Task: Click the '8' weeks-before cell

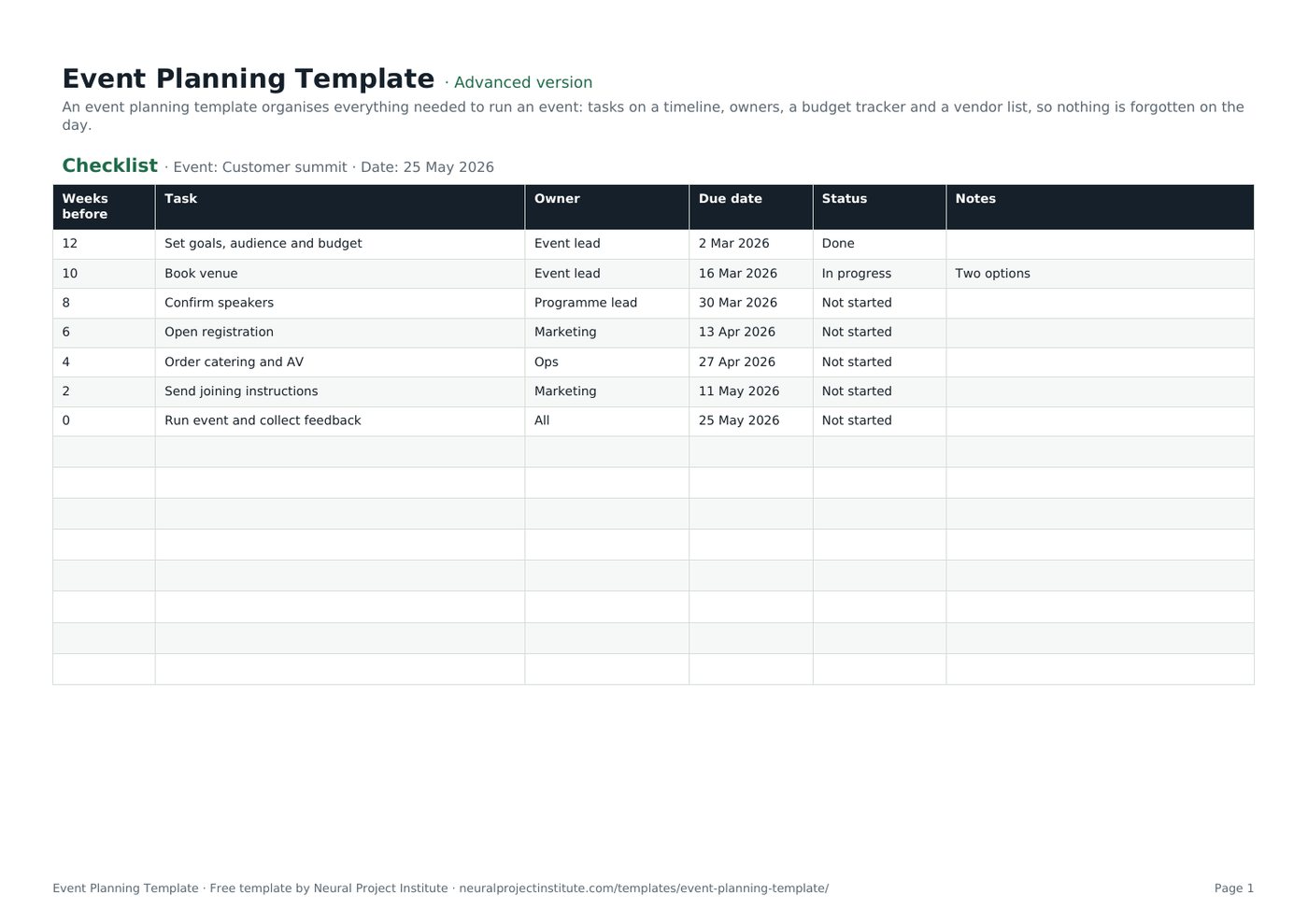Action: click(104, 303)
